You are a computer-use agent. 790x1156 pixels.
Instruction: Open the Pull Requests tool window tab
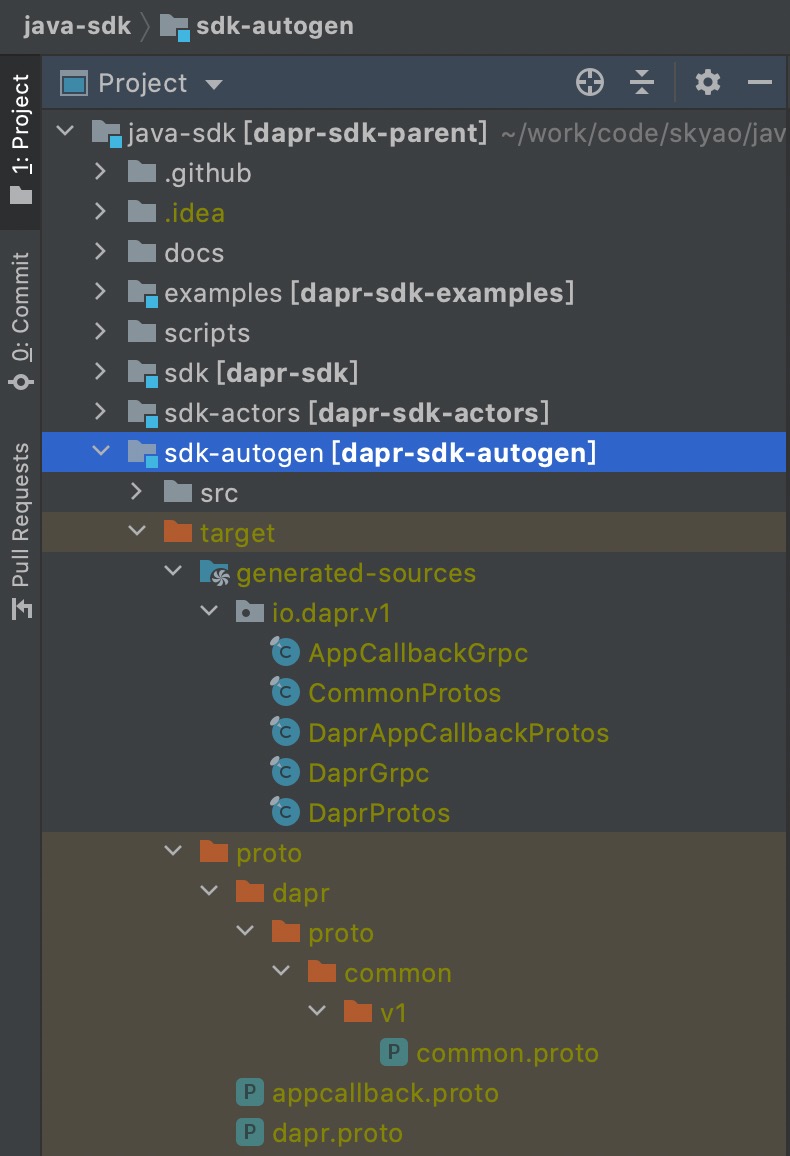pos(21,531)
